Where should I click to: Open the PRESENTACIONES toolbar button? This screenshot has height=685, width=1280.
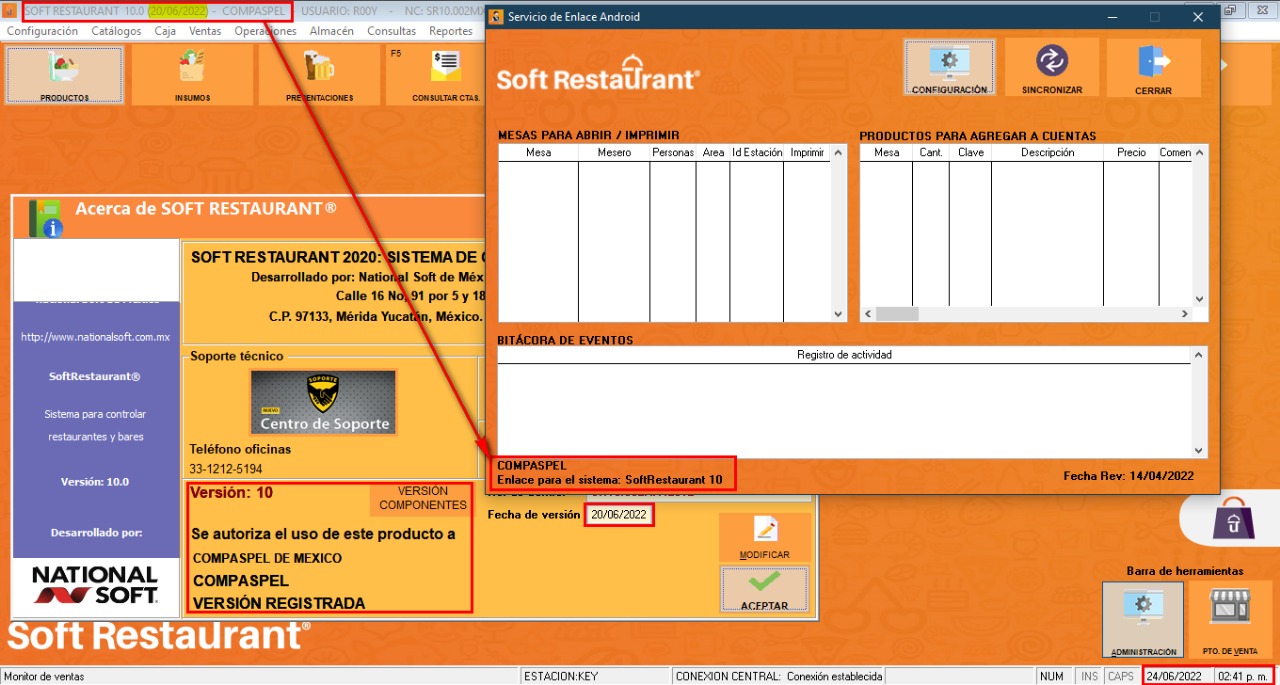(x=319, y=75)
